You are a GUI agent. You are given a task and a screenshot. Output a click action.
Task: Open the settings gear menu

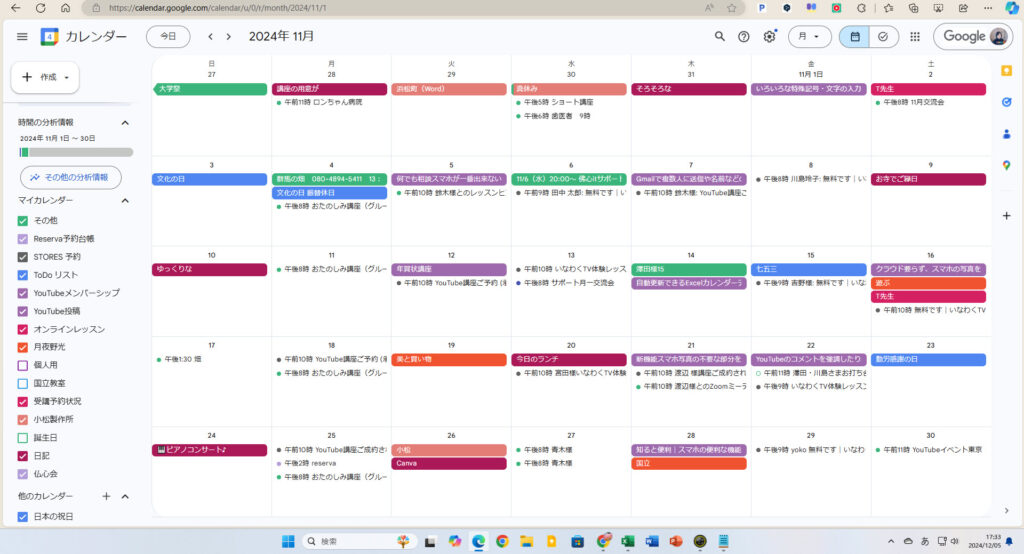769,36
